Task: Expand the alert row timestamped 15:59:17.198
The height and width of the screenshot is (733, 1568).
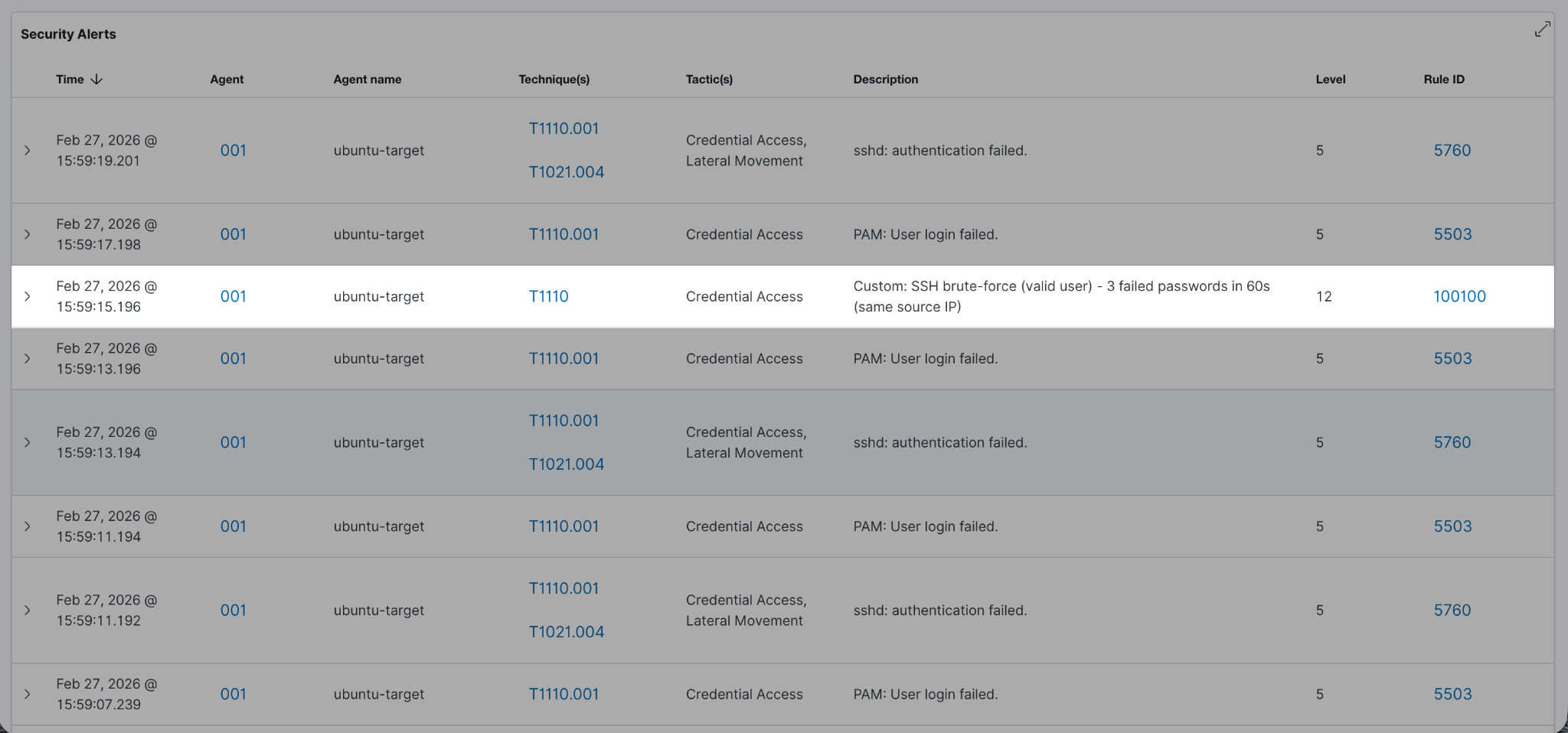Action: click(28, 235)
